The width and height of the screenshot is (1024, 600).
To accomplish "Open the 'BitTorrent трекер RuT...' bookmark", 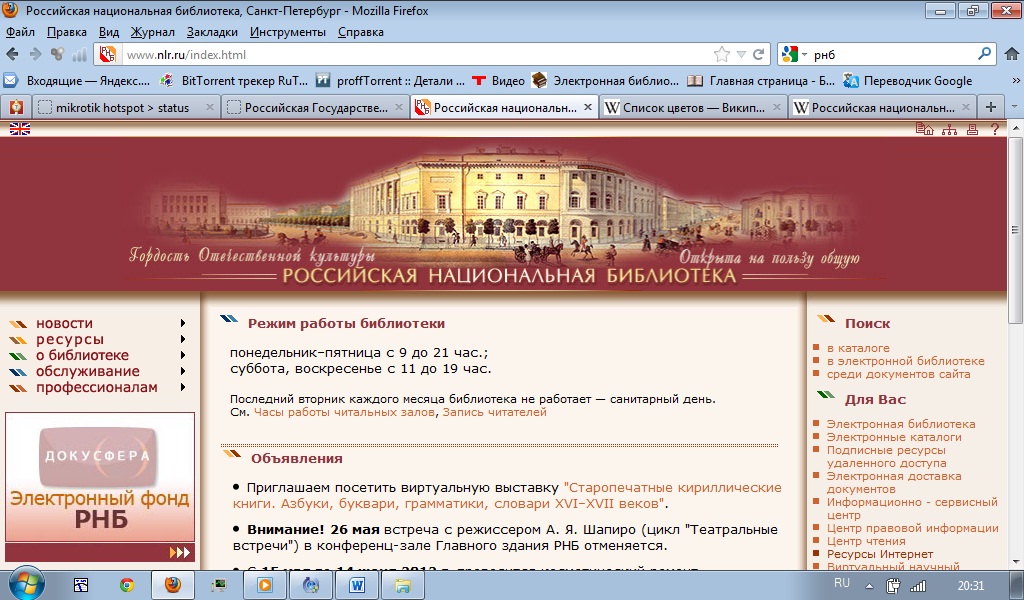I will click(x=234, y=81).
